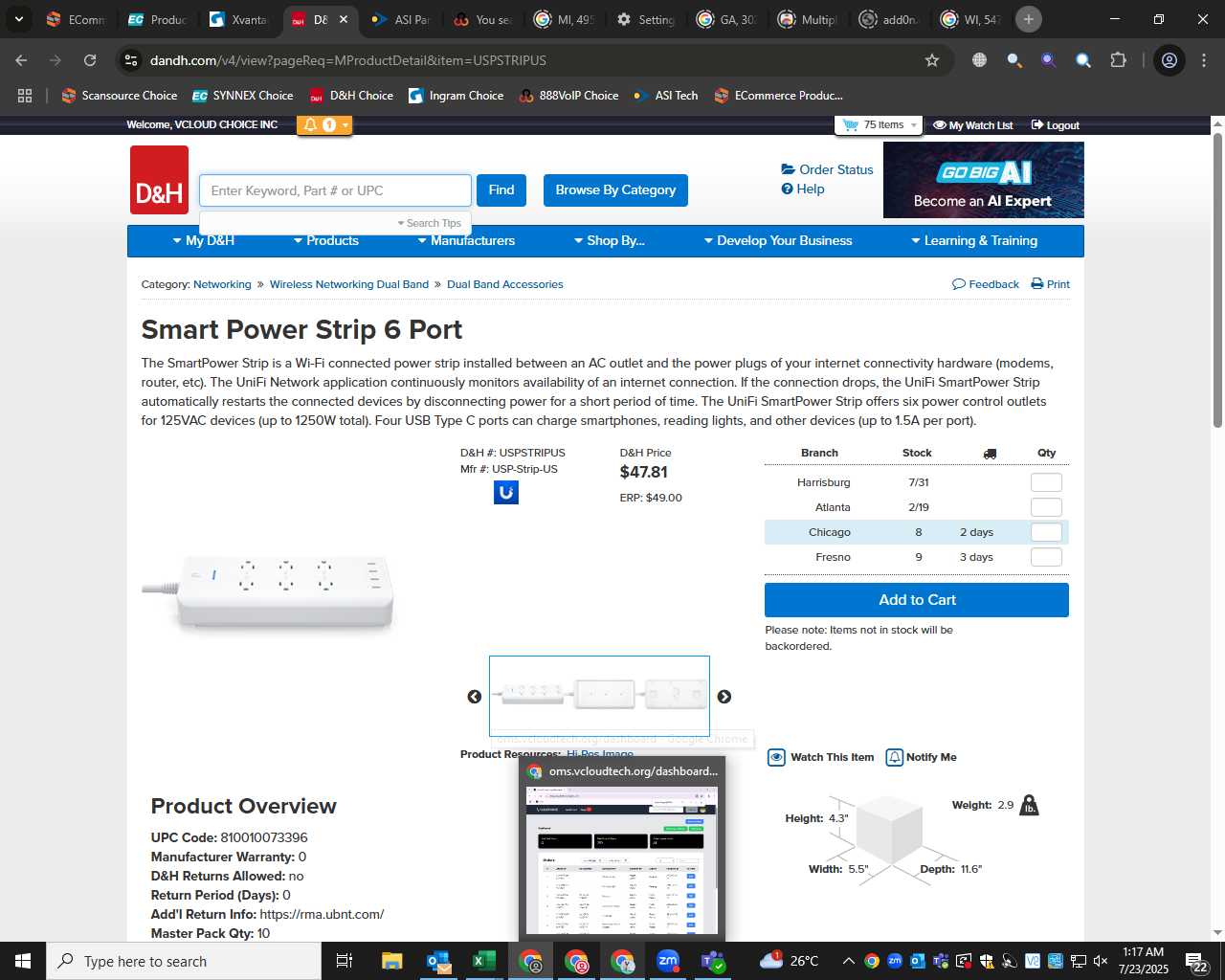This screenshot has height=980, width=1225.
Task: Expand the Search Tips panel
Action: coord(430,223)
